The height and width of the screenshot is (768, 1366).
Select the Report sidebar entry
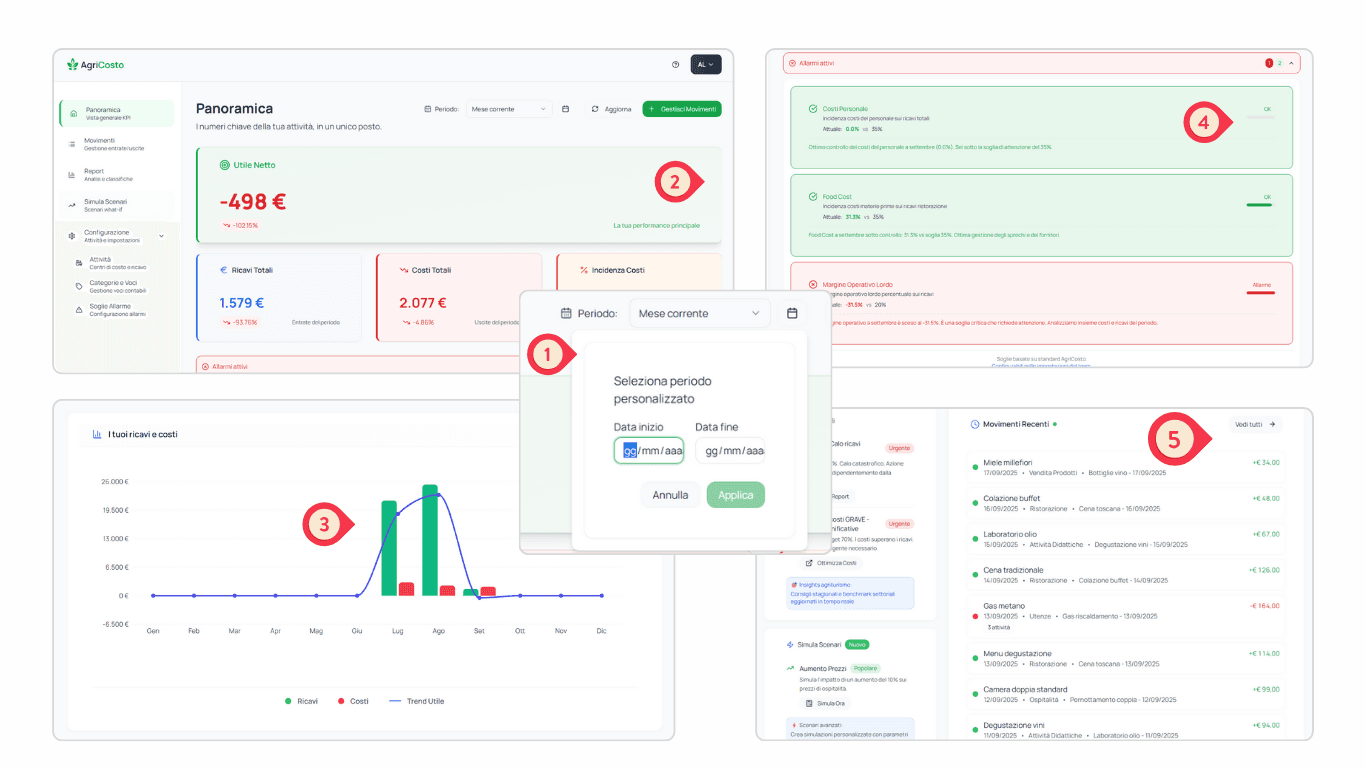click(115, 172)
